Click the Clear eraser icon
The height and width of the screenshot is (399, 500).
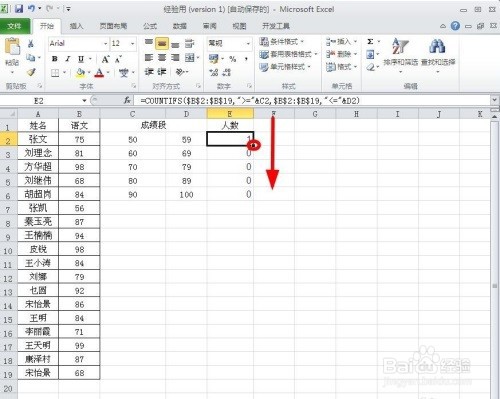click(x=370, y=67)
